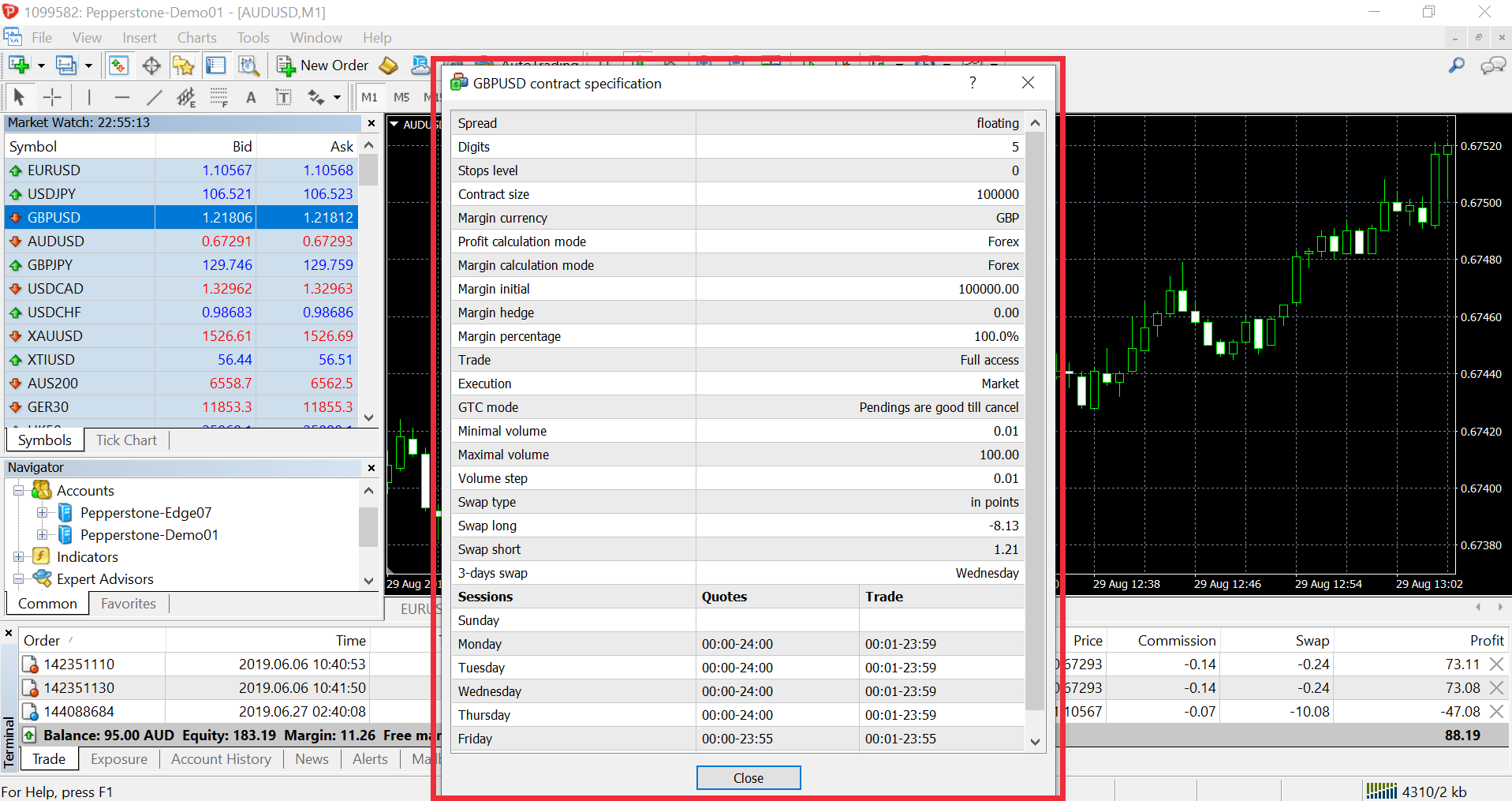Close the Navigator panel
The width and height of the screenshot is (1512, 801).
(371, 468)
